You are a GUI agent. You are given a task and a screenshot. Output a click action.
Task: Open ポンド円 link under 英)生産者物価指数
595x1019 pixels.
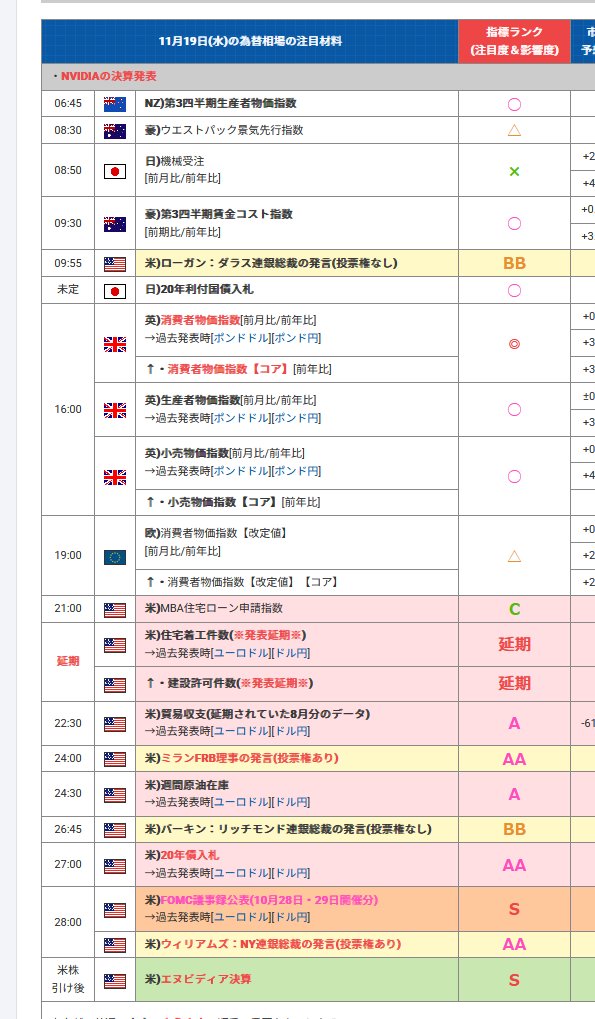pos(296,418)
